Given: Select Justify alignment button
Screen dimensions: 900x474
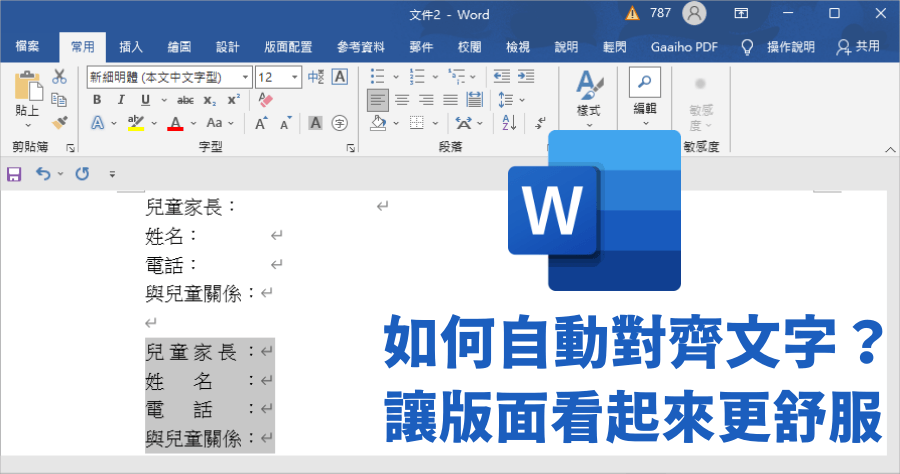Looking at the screenshot, I should pos(450,100).
